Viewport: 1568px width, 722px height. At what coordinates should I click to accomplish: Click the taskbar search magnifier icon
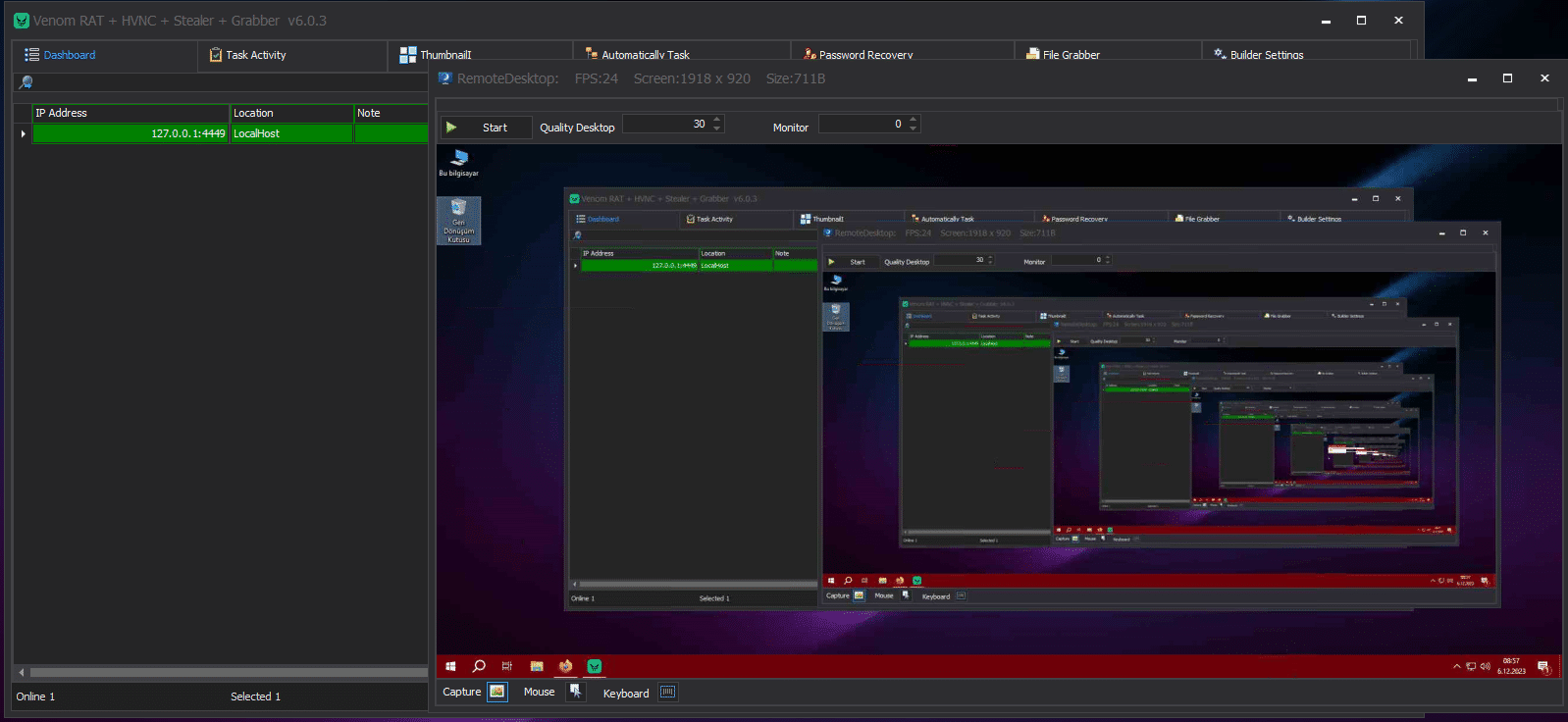(x=479, y=666)
